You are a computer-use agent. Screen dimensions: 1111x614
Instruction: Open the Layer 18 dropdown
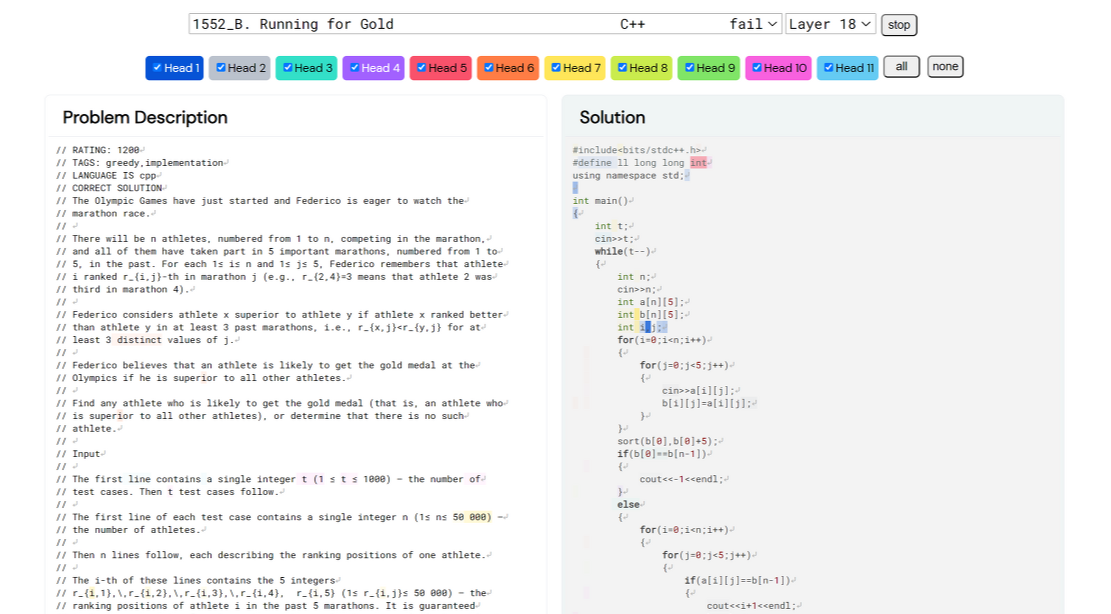point(830,24)
